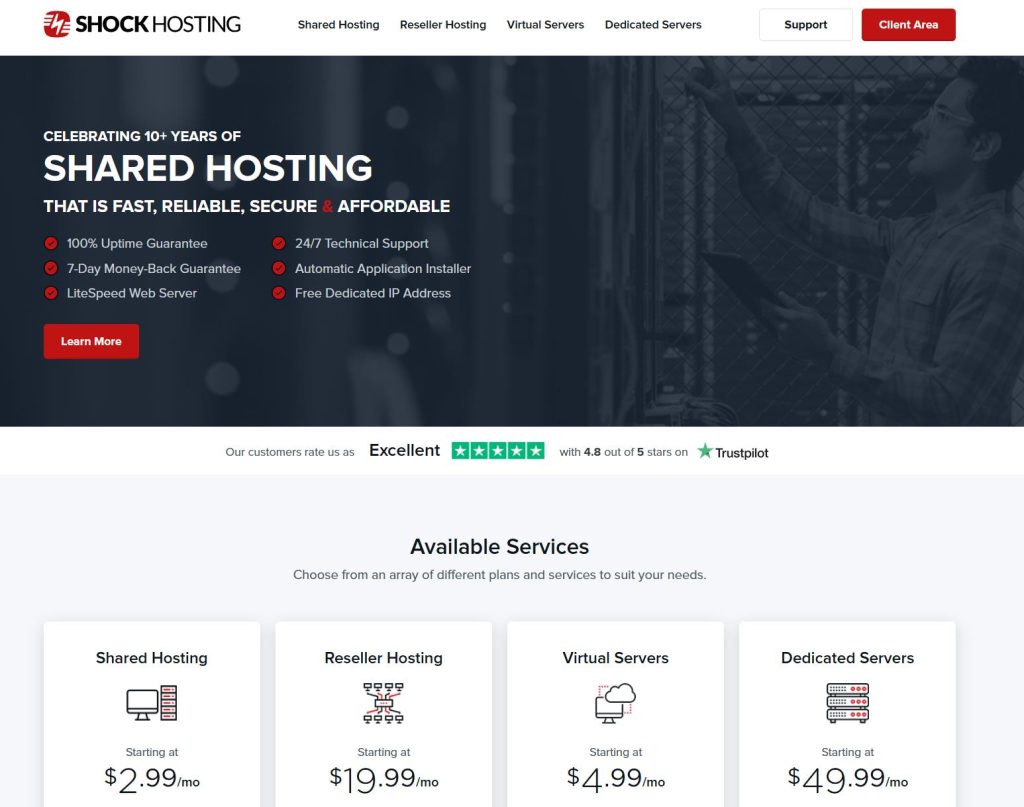
Task: Click the Free Dedicated IP Address checkmark icon
Action: point(279,293)
